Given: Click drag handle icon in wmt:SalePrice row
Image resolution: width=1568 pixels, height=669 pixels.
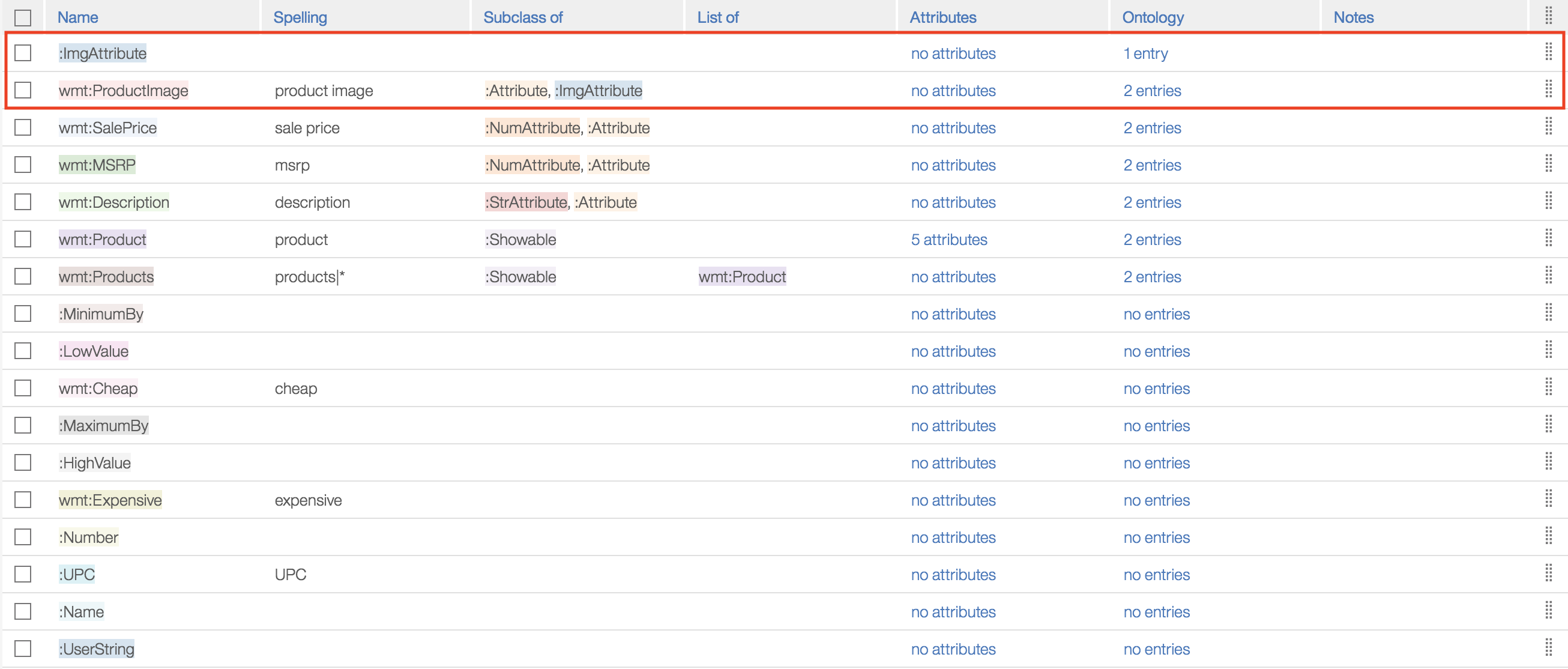Looking at the screenshot, I should [x=1548, y=127].
